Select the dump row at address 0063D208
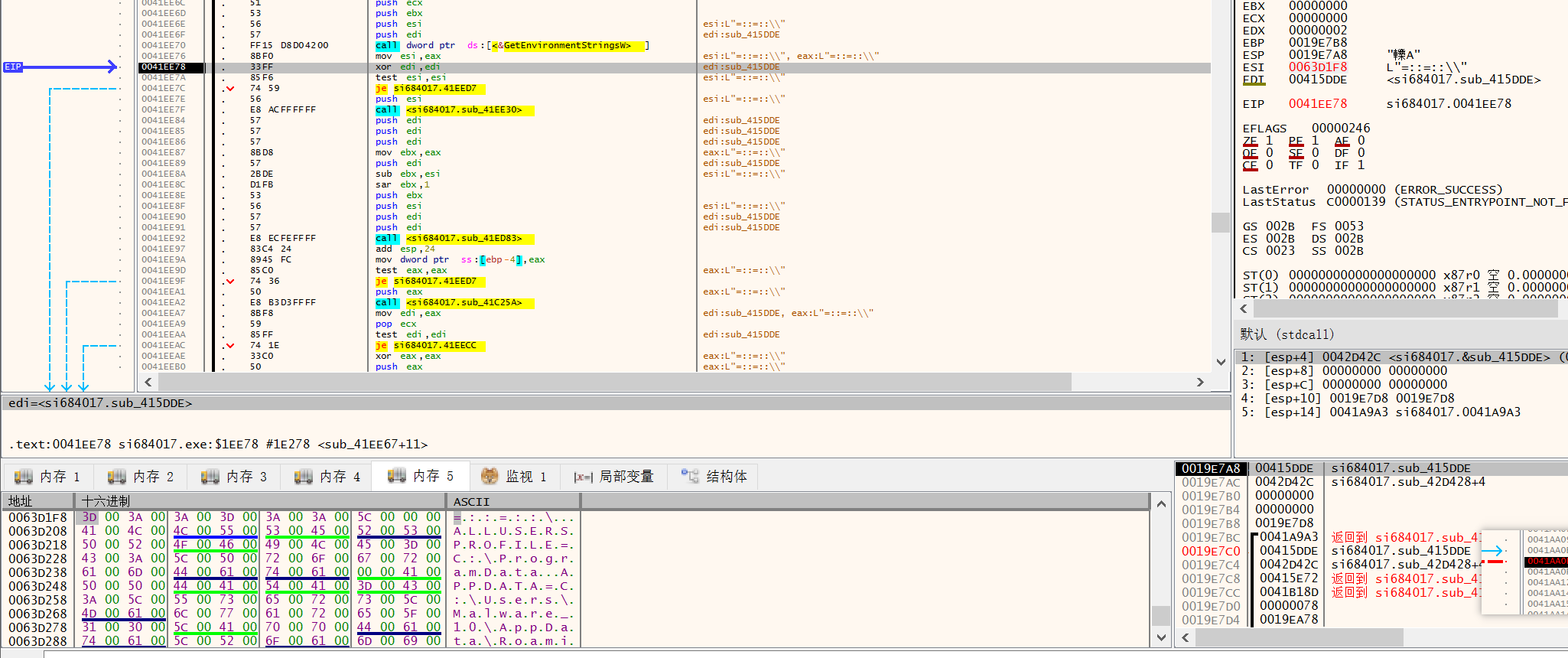The width and height of the screenshot is (1568, 658). tap(291, 531)
